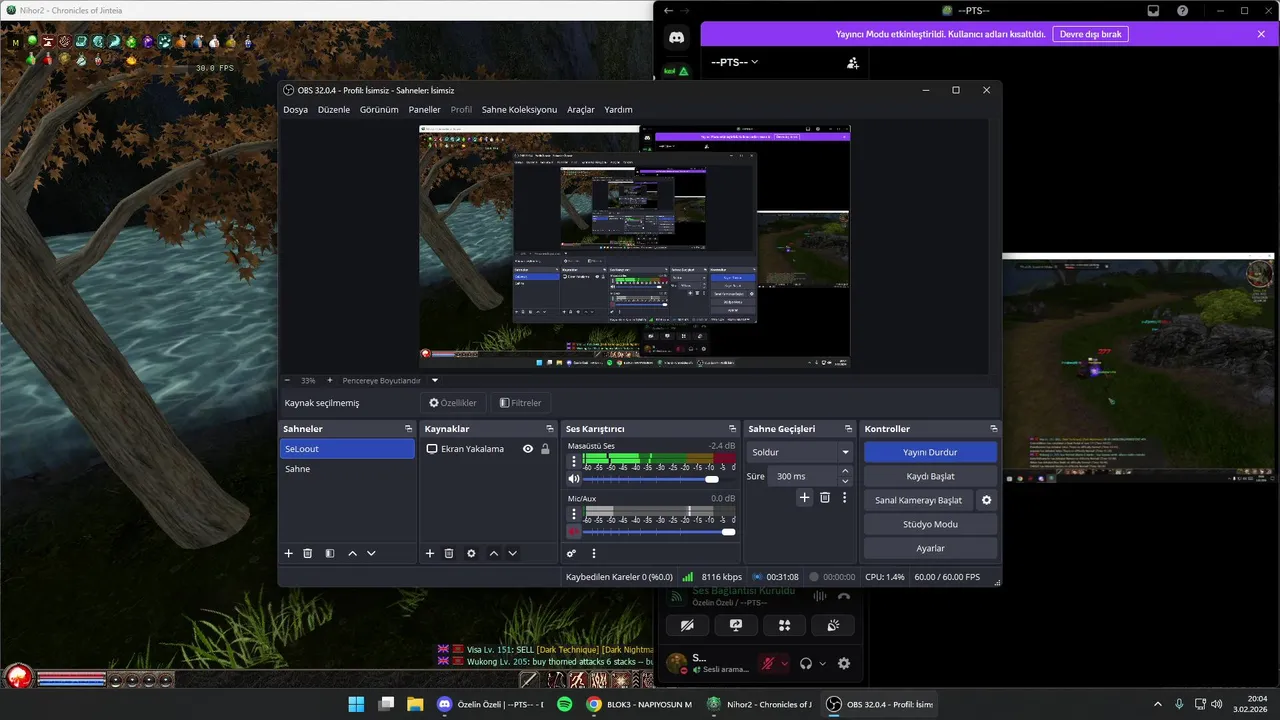Image resolution: width=1280 pixels, height=720 pixels.
Task: Open Araçlar menu in OBS
Action: [580, 110]
